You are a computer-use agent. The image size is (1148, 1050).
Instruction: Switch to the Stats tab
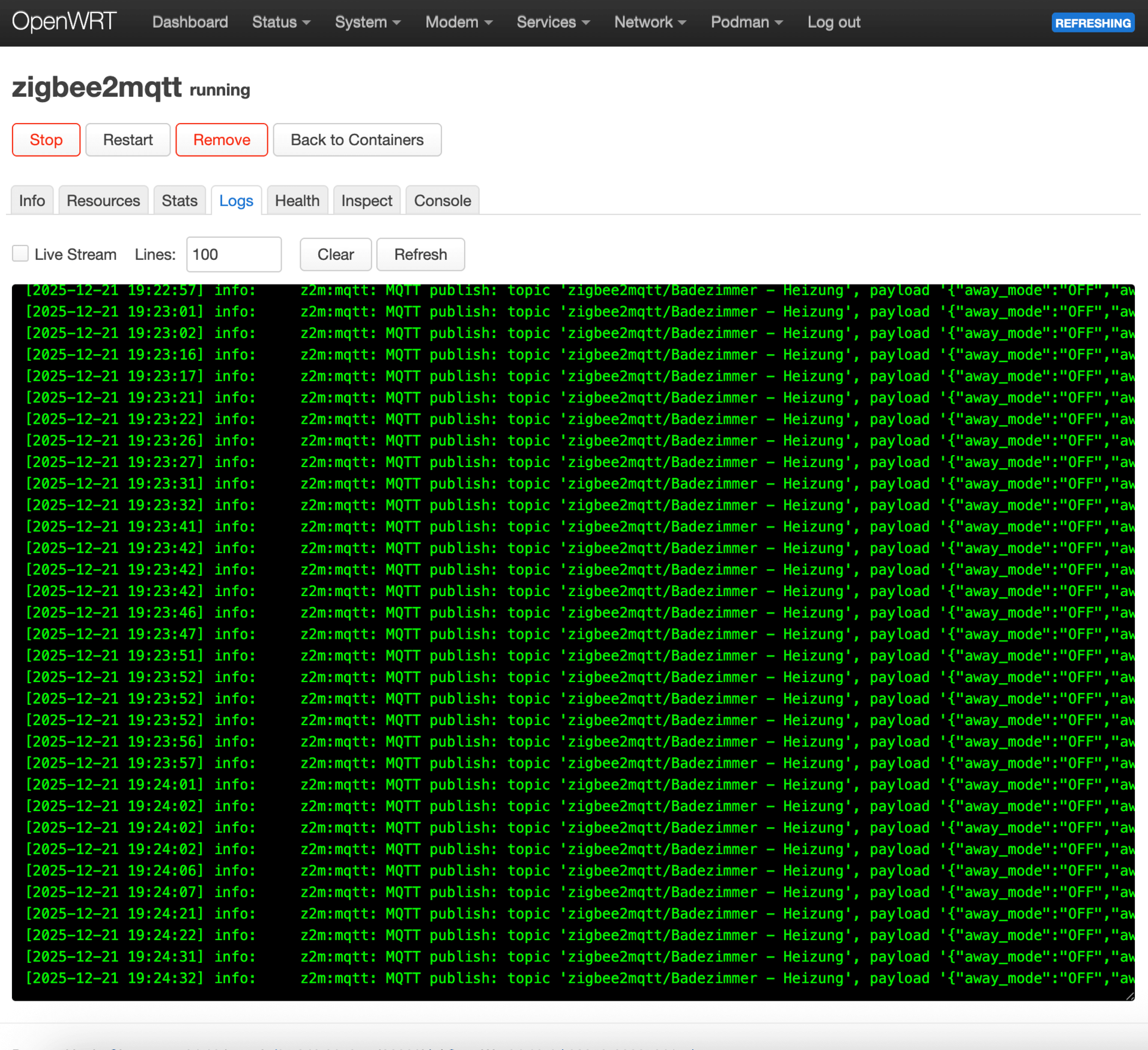click(180, 201)
